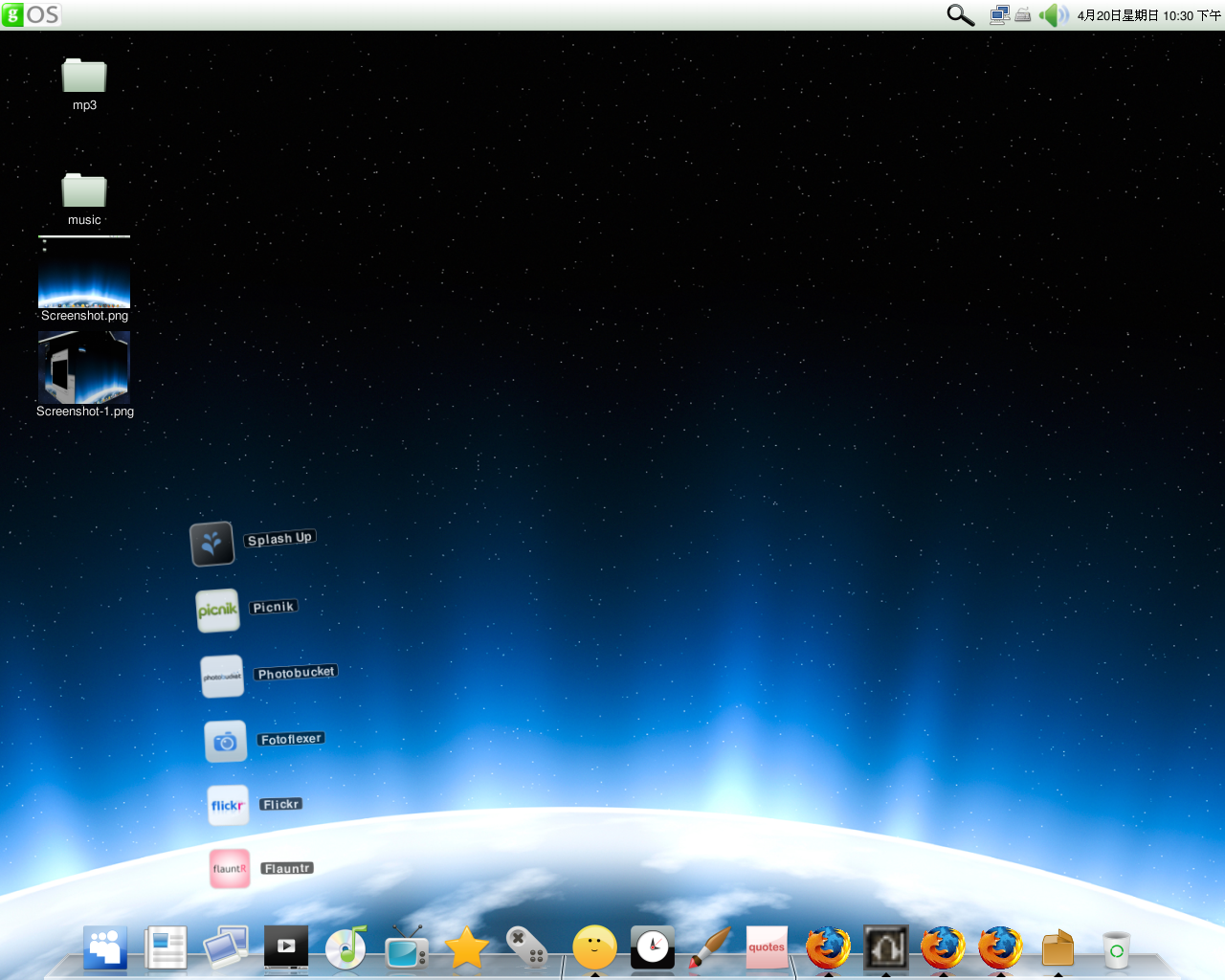Open the clock icon in dock
Screen dimensions: 1225x980
[653, 947]
